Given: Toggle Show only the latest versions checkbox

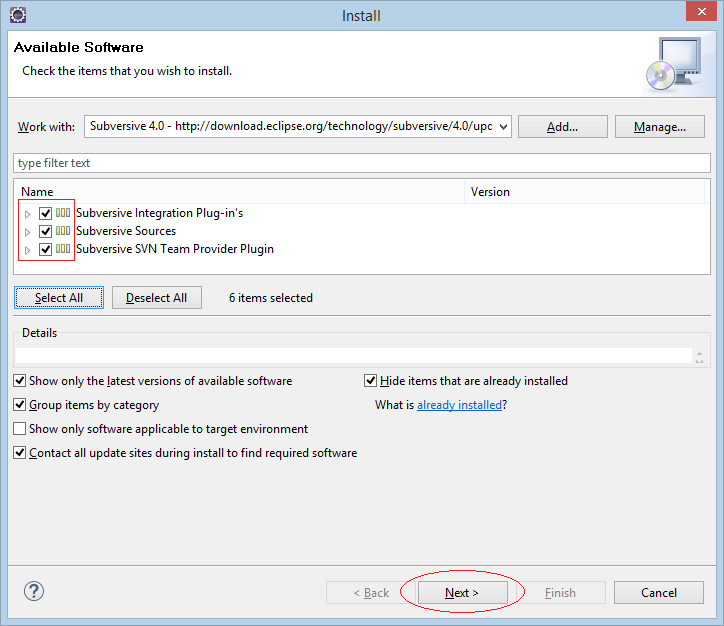Looking at the screenshot, I should pos(19,381).
